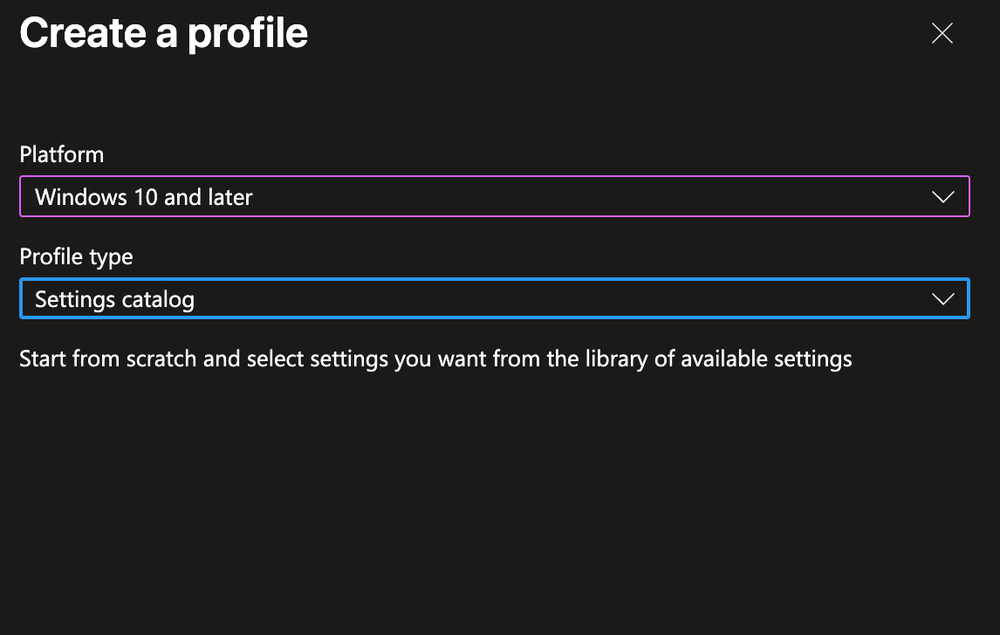Click the chevron arrow in Platform field
The height and width of the screenshot is (635, 1000).
coord(942,197)
